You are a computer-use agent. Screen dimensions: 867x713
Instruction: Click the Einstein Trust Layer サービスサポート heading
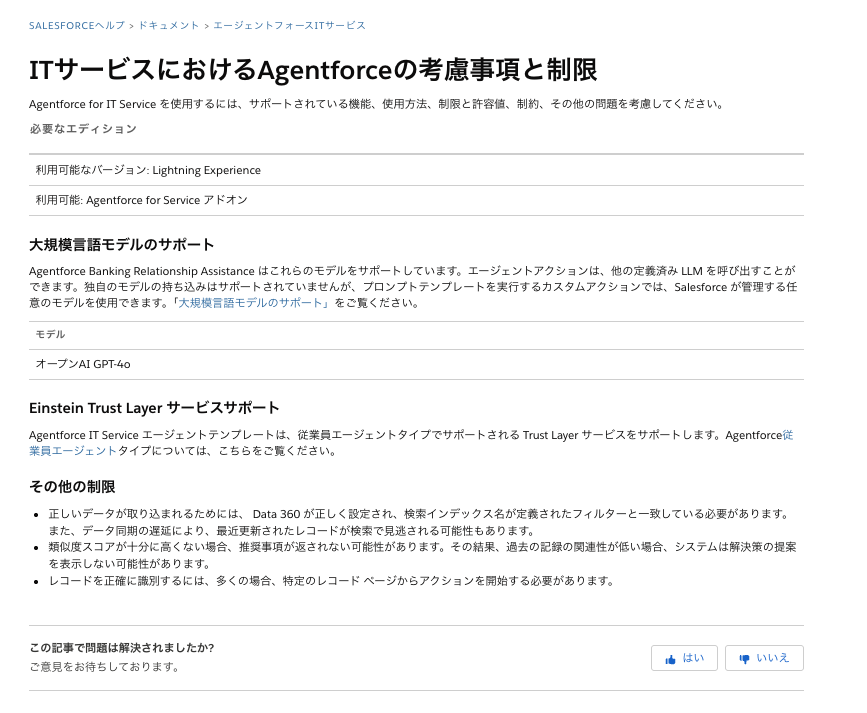pos(154,408)
